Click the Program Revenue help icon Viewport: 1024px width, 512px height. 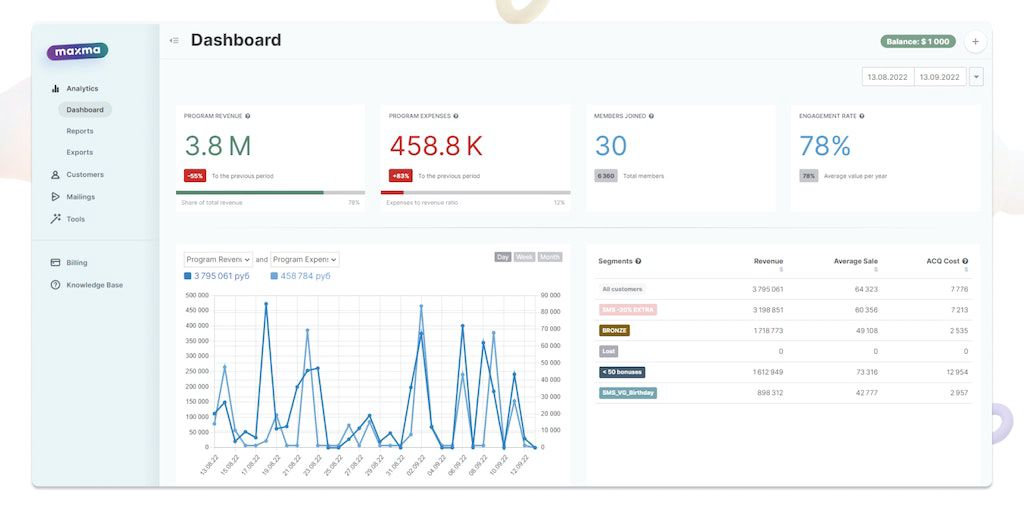248,116
